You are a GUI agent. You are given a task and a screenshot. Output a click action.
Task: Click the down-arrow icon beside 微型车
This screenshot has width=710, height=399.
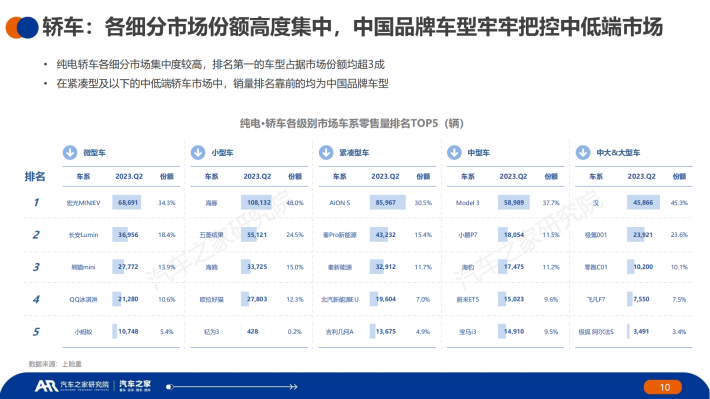click(x=70, y=153)
